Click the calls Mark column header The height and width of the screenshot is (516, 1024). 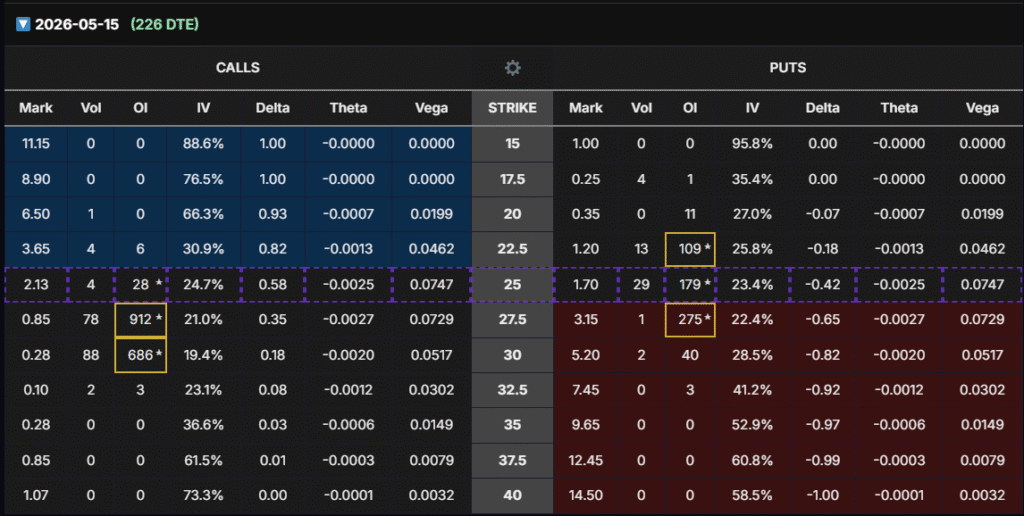coord(34,108)
